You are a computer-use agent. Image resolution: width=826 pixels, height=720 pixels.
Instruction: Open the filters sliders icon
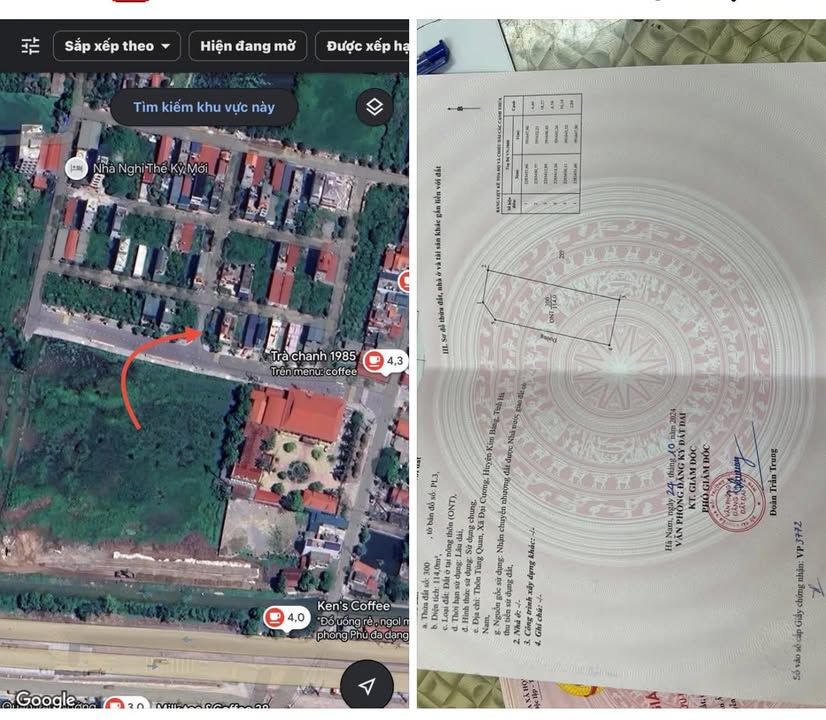pos(31,46)
